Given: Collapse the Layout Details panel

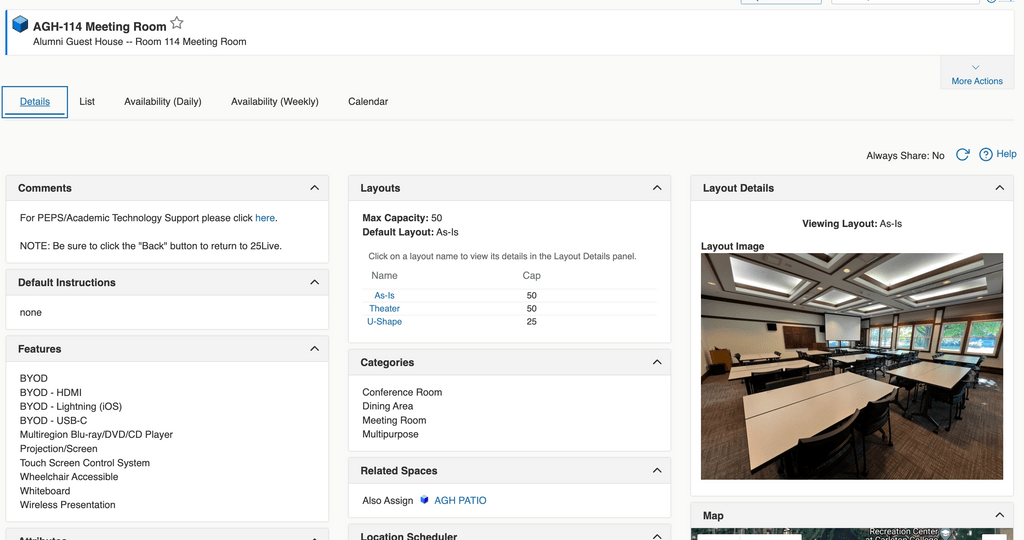Looking at the screenshot, I should [999, 188].
